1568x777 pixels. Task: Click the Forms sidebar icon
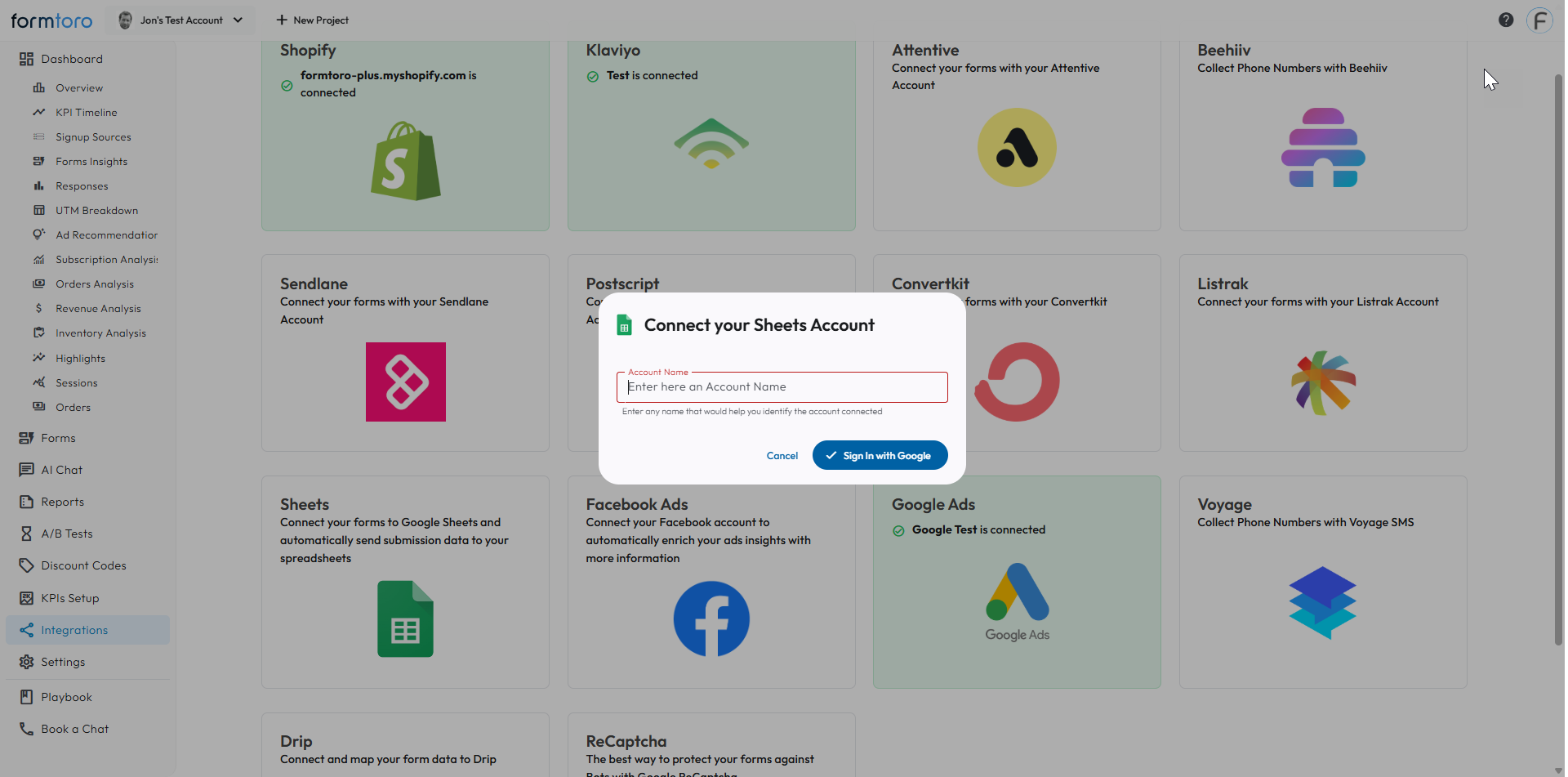point(26,438)
